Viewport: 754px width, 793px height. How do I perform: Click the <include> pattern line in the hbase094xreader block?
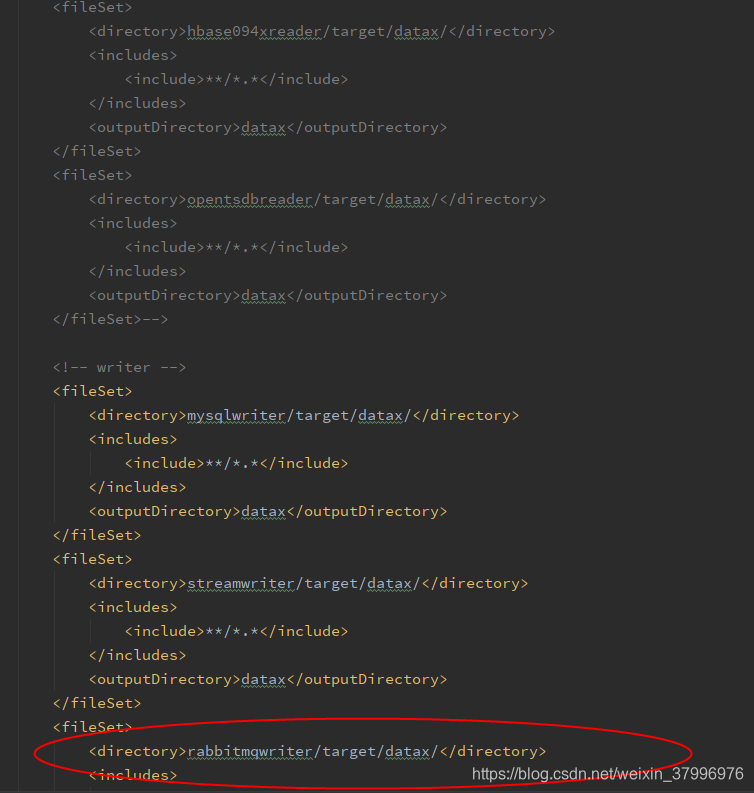[236, 79]
